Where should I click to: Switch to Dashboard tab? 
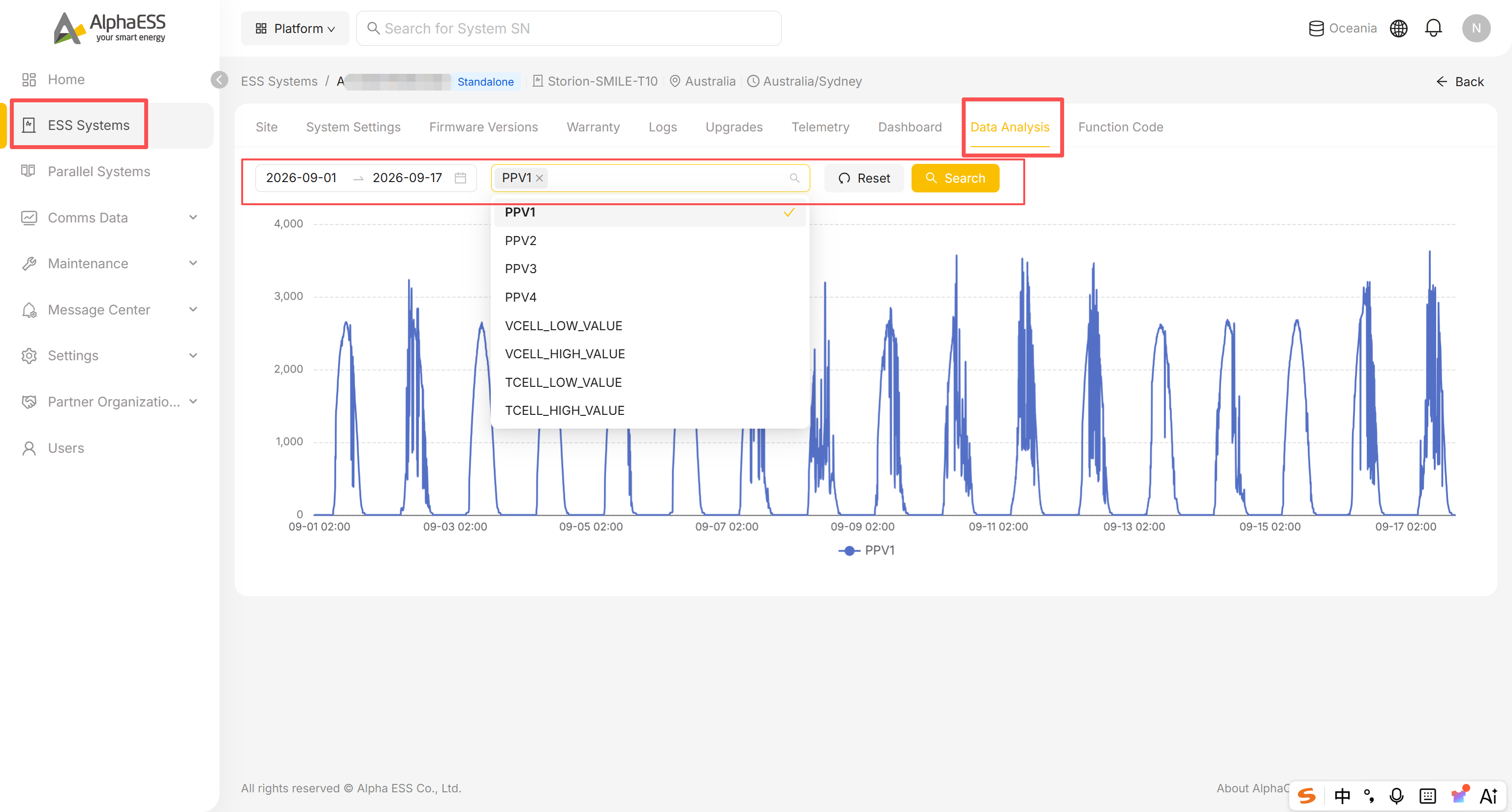coord(910,127)
